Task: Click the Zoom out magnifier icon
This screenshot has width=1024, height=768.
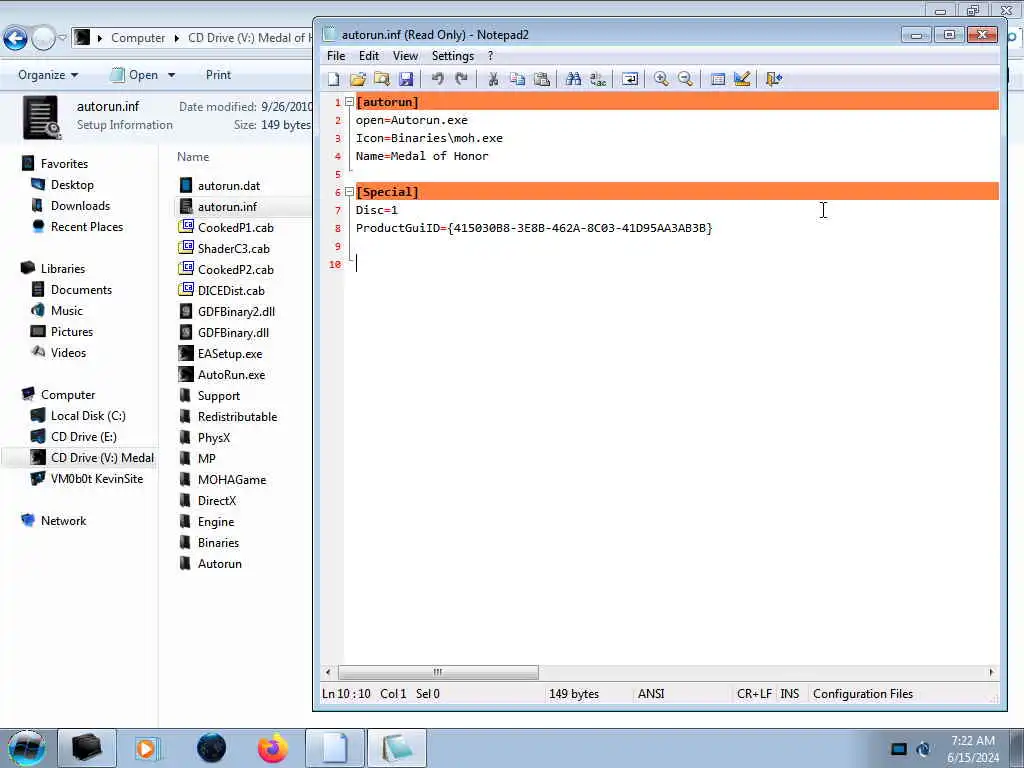Action: (685, 80)
